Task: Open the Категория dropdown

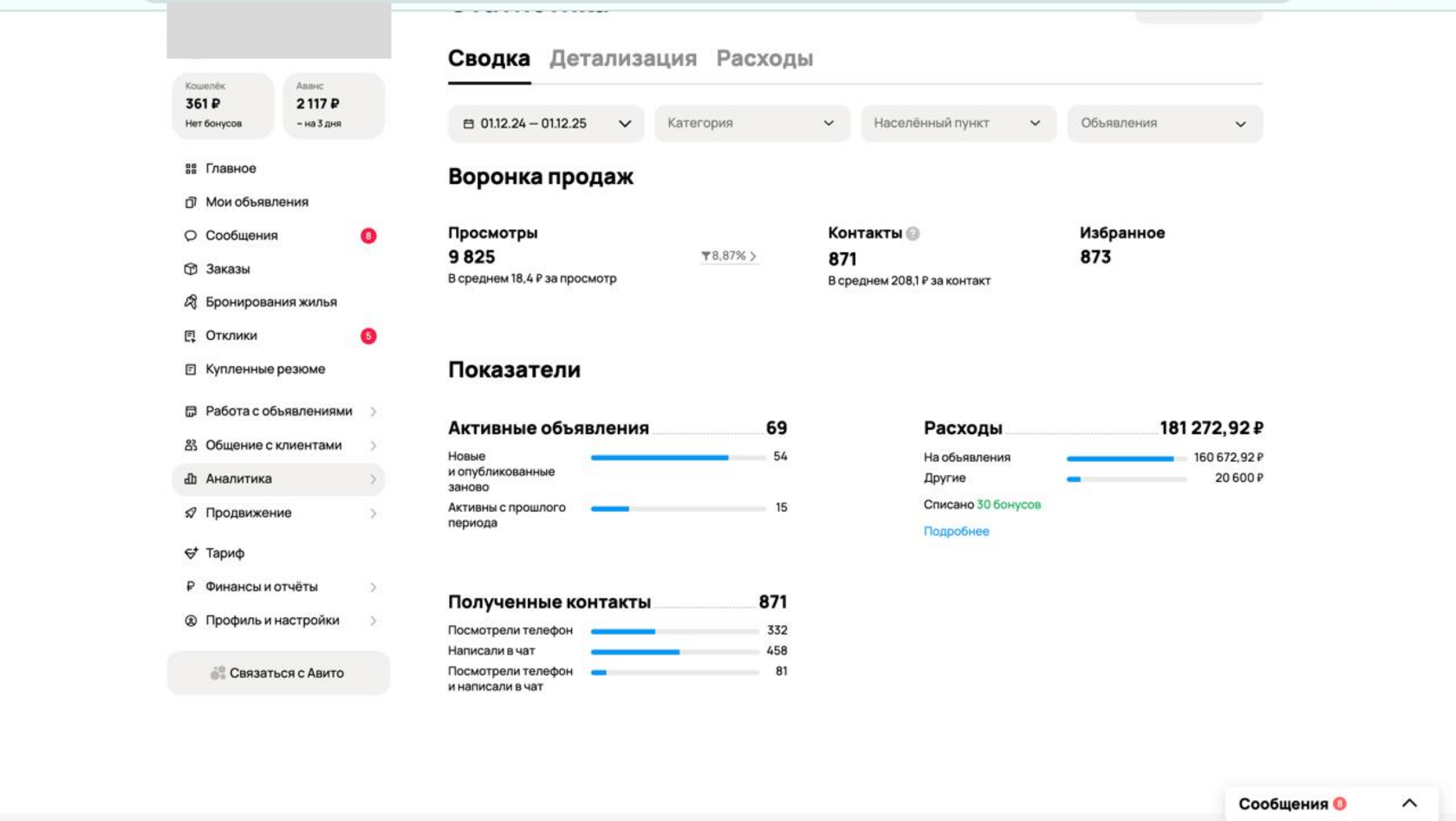Action: coord(752,124)
